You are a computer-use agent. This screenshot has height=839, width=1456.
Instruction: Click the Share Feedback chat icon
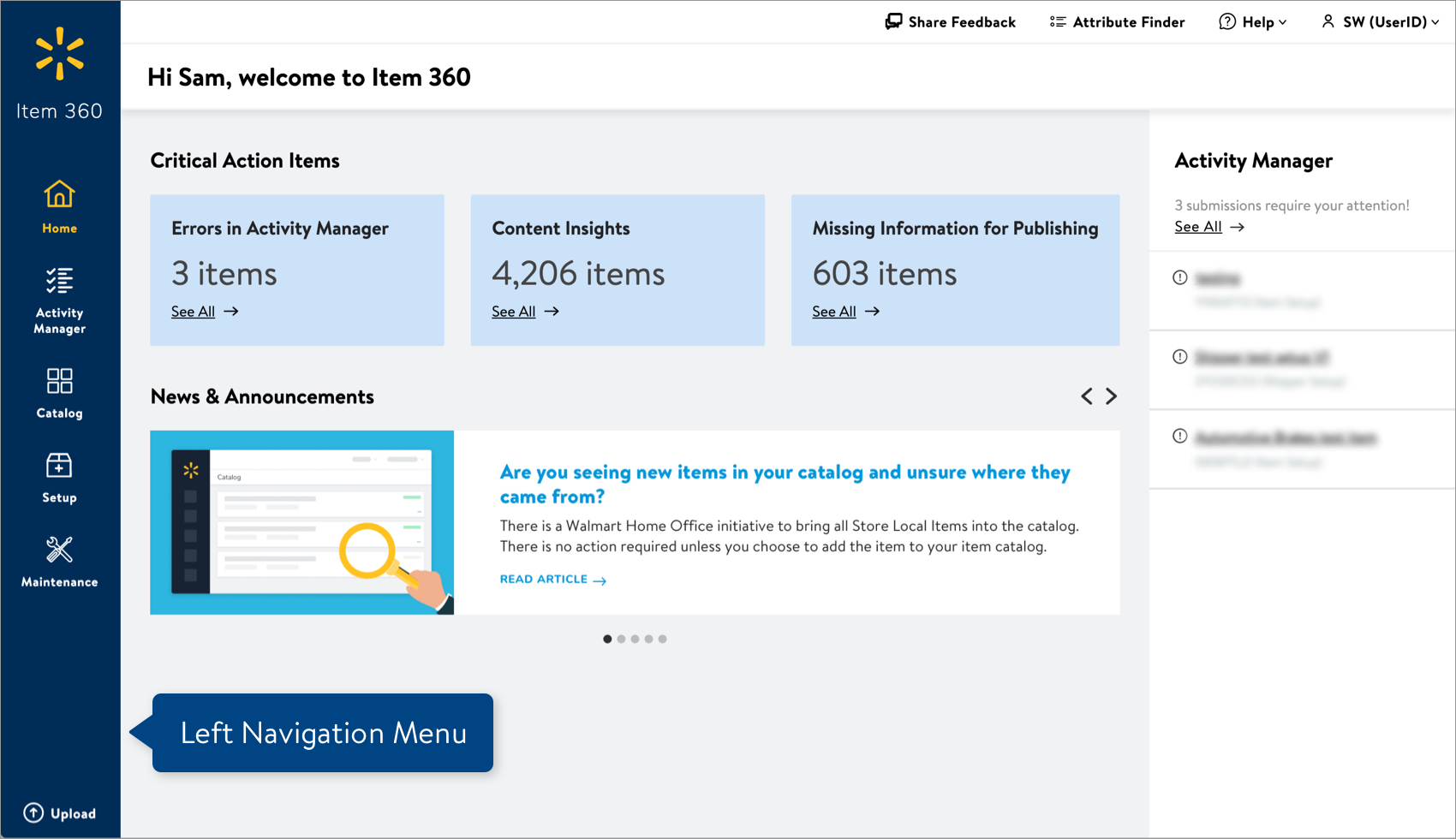click(x=893, y=21)
